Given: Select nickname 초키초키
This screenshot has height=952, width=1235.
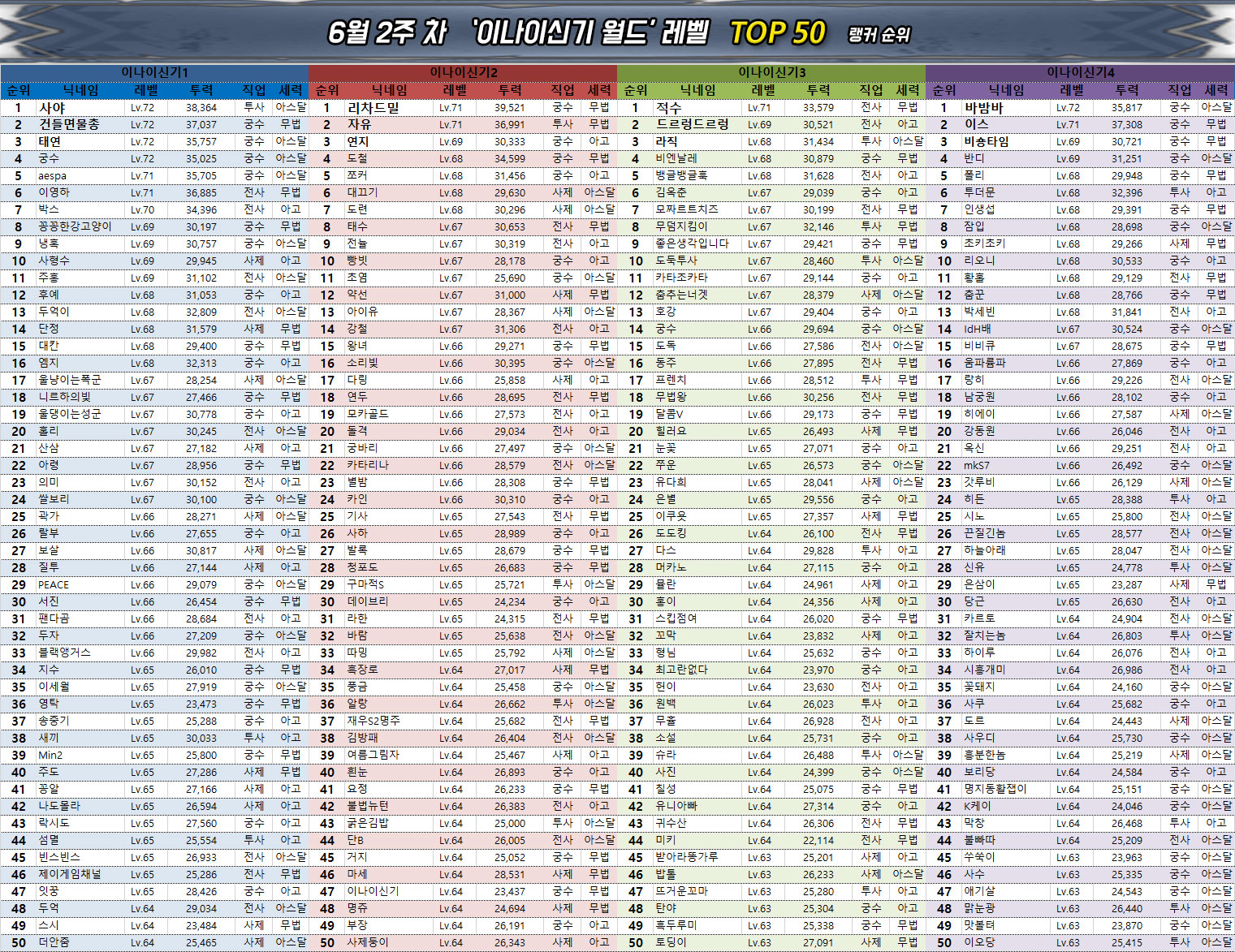Looking at the screenshot, I should 984,243.
